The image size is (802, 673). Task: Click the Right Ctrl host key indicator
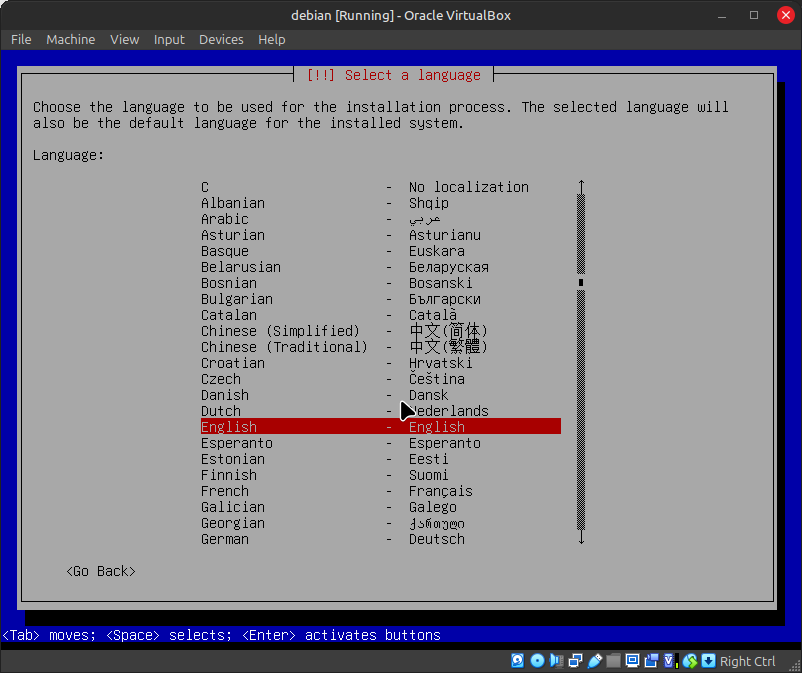click(747, 661)
